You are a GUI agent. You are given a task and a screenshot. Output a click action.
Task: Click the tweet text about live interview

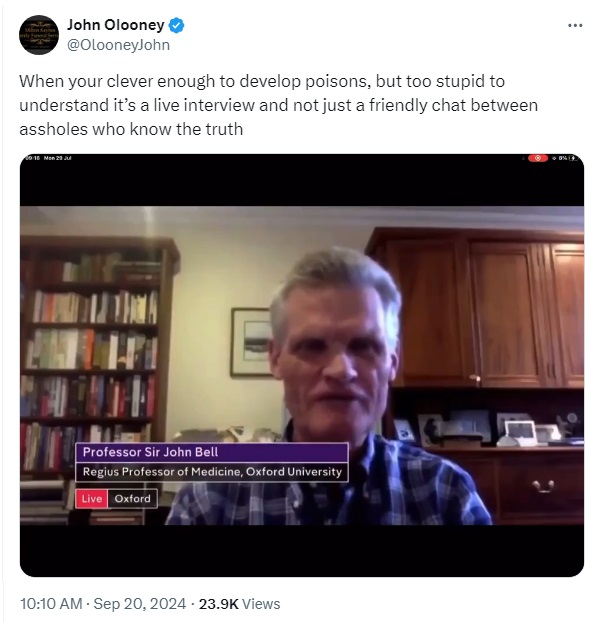[278, 105]
